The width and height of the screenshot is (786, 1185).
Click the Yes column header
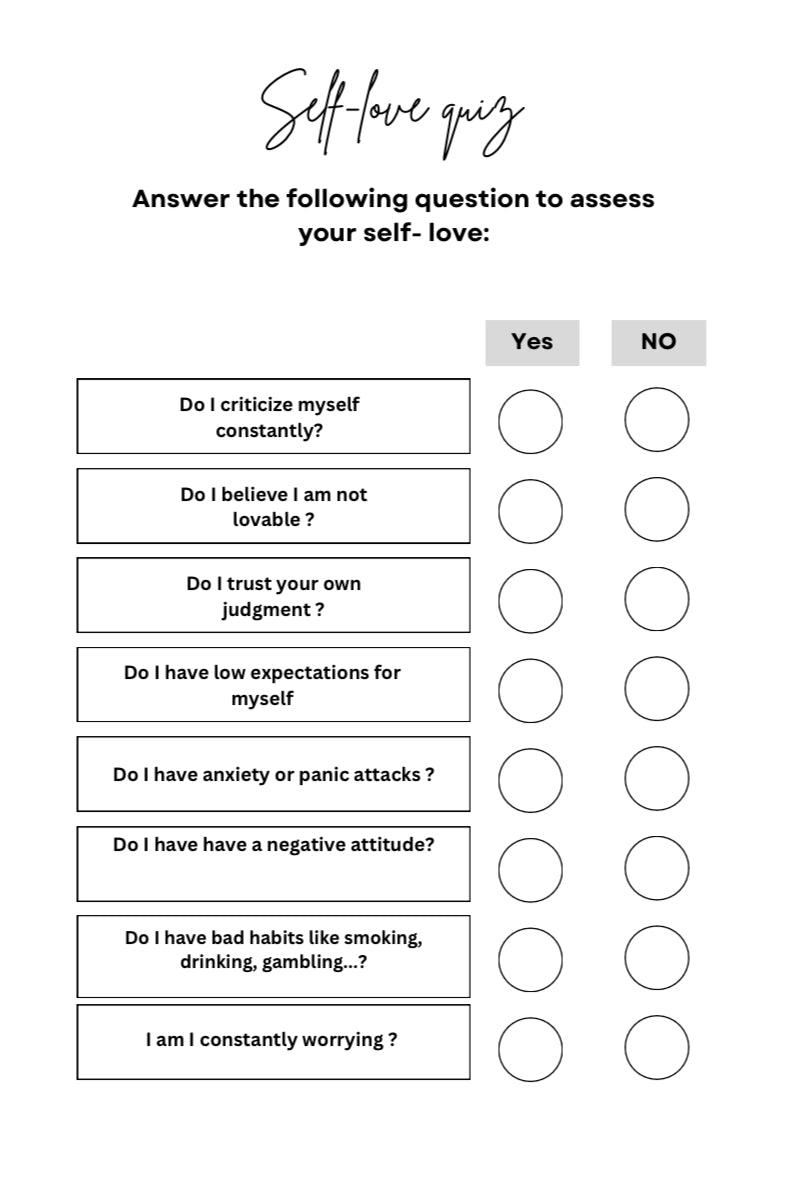coord(532,342)
